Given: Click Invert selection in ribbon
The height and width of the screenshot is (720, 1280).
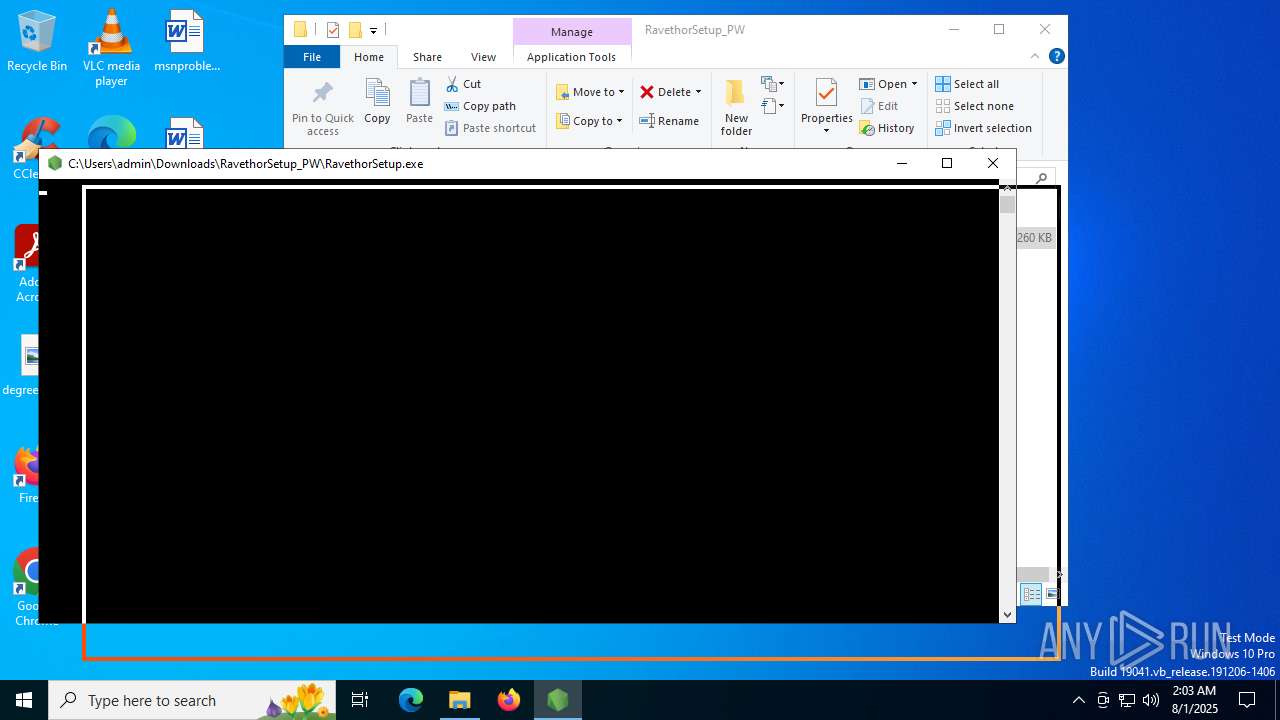Looking at the screenshot, I should click(984, 128).
